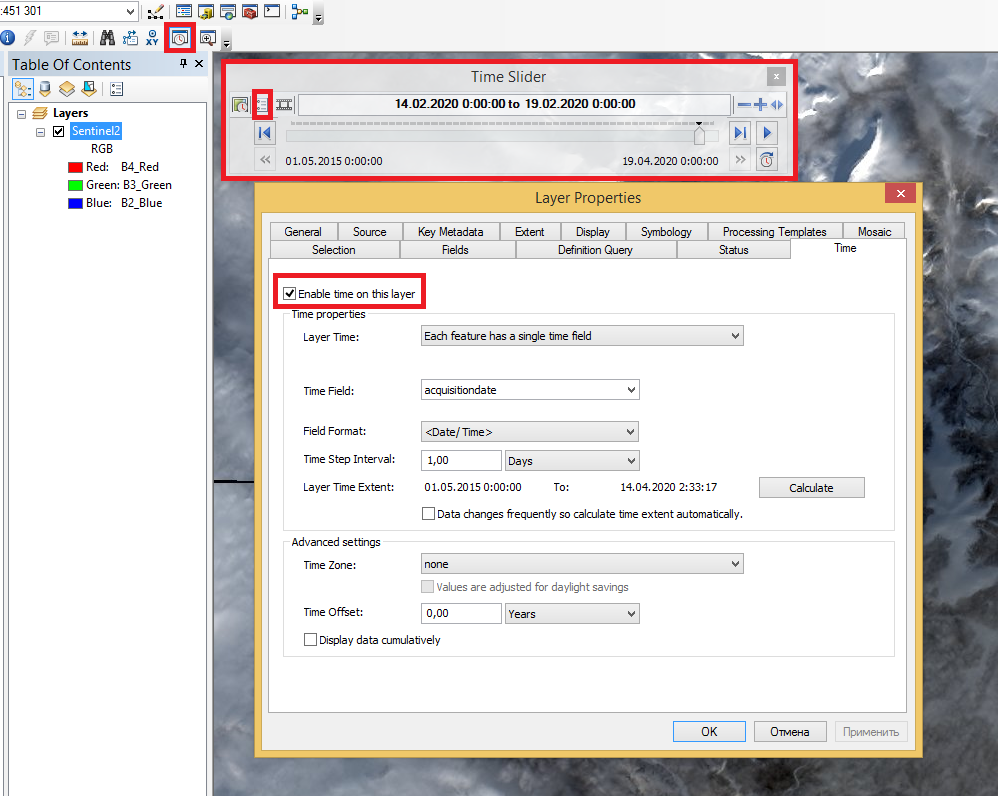
Task: Switch to List By Visibility view
Action: click(67, 89)
